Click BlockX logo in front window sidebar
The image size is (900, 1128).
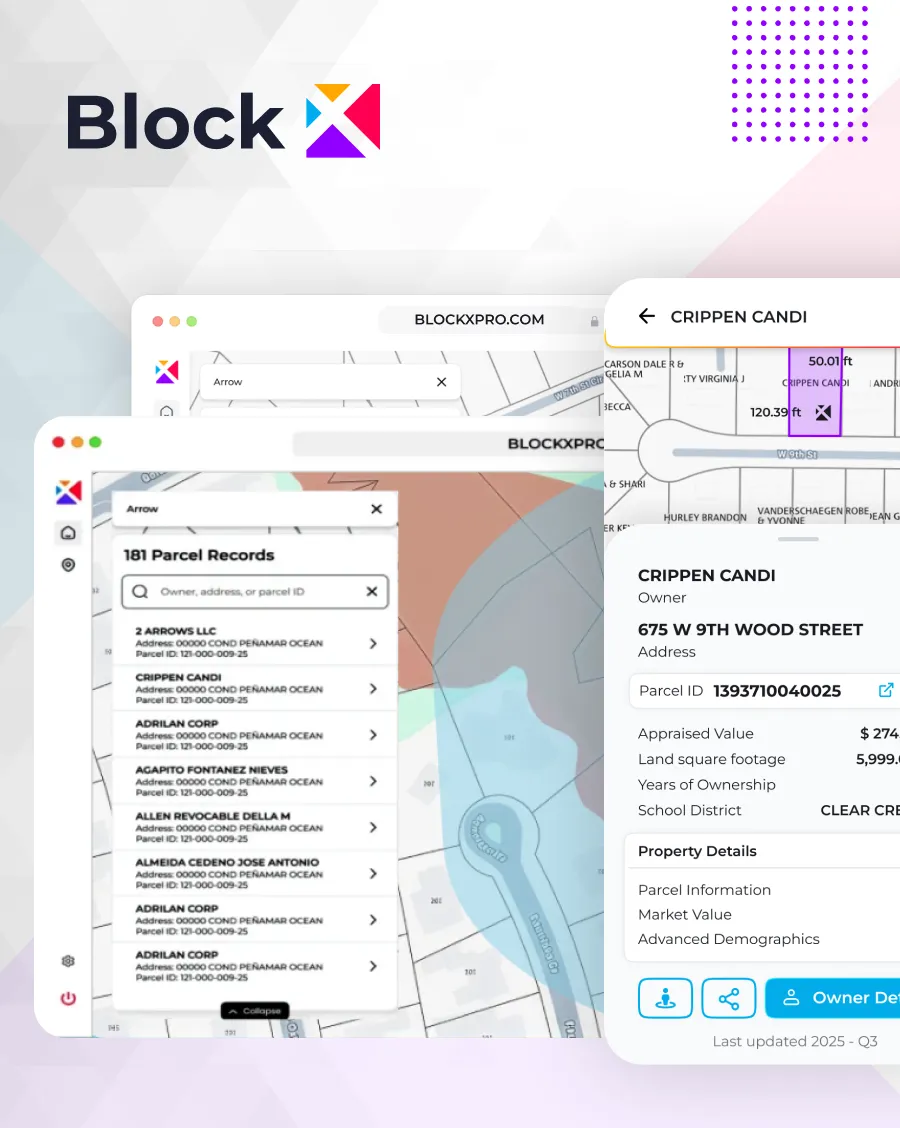68,492
